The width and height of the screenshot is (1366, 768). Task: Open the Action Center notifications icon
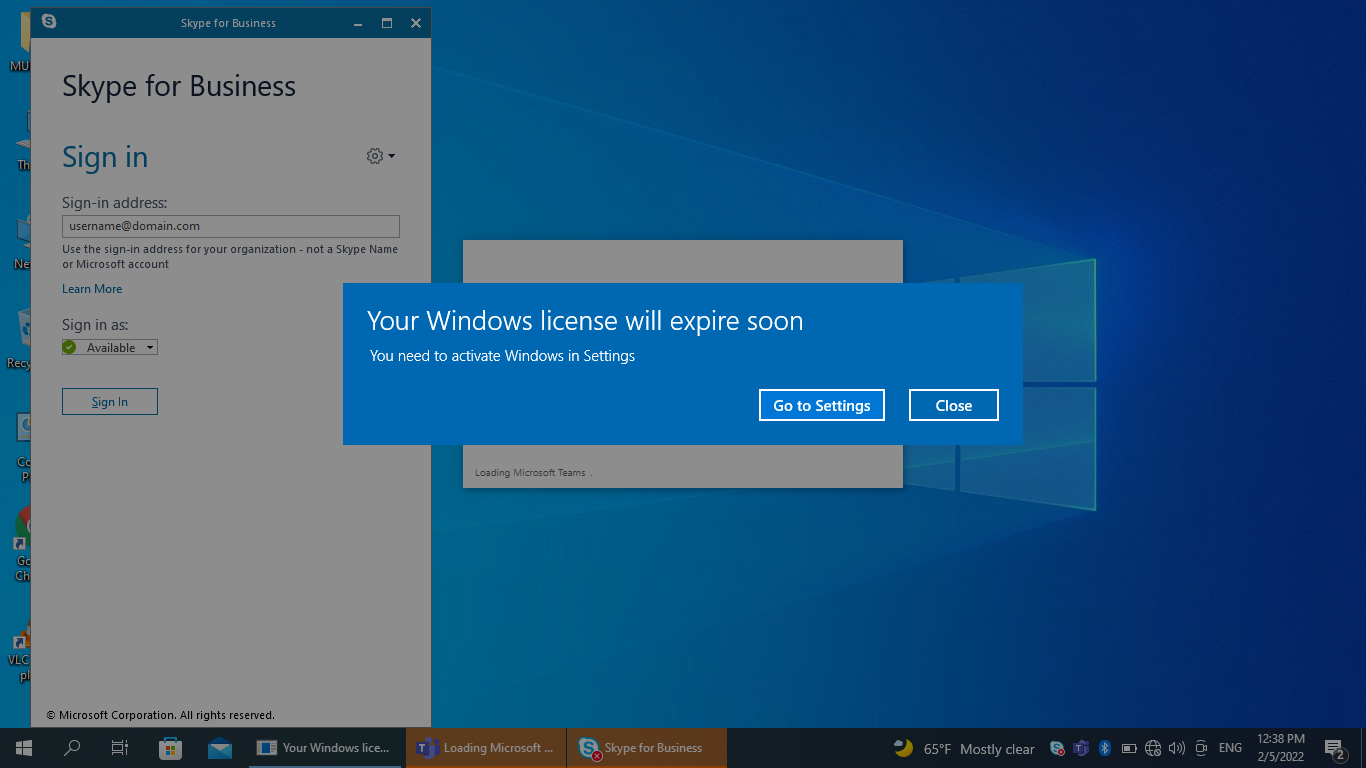[x=1335, y=749]
